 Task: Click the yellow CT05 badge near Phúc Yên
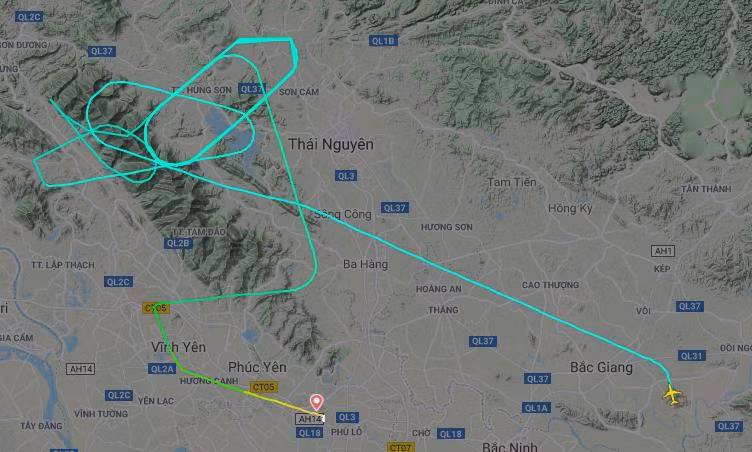click(264, 387)
